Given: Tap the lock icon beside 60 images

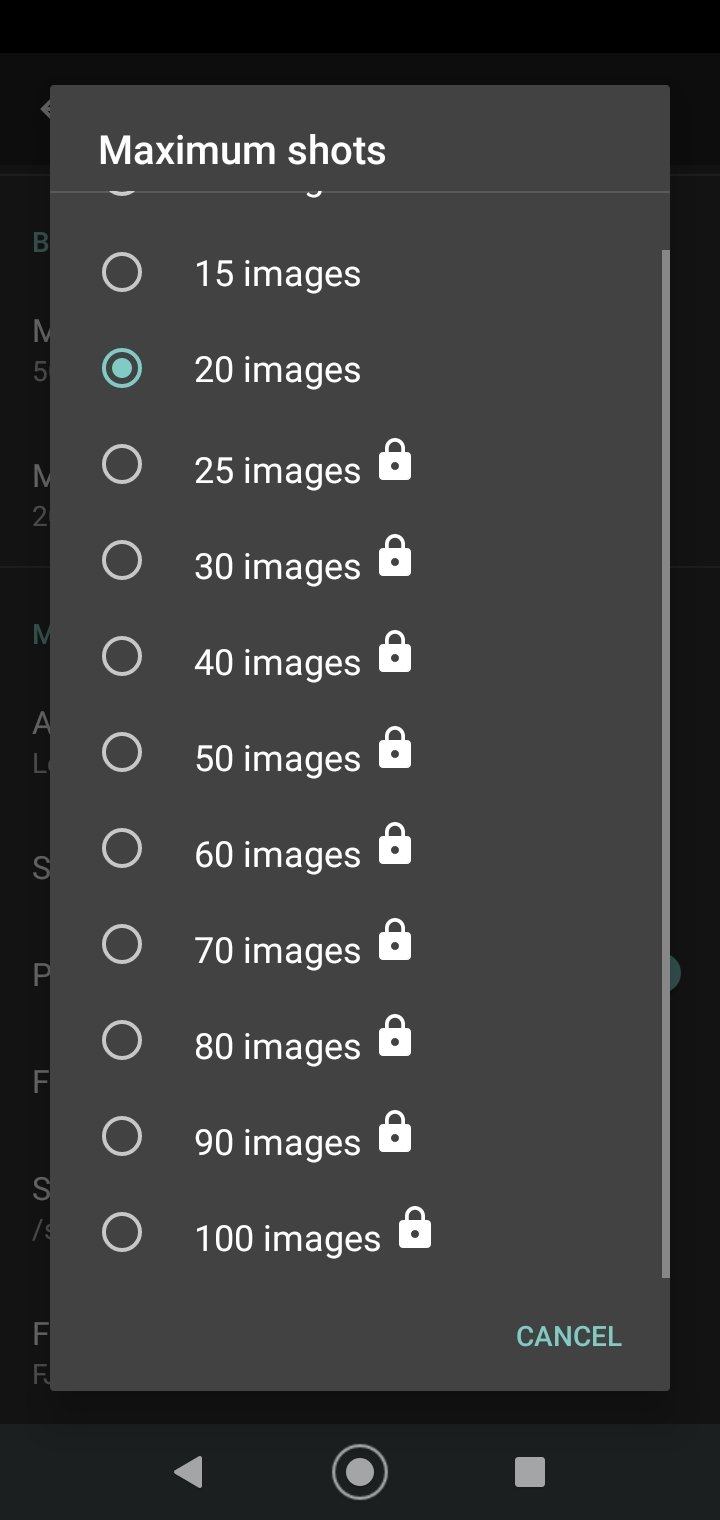Looking at the screenshot, I should tap(395, 846).
